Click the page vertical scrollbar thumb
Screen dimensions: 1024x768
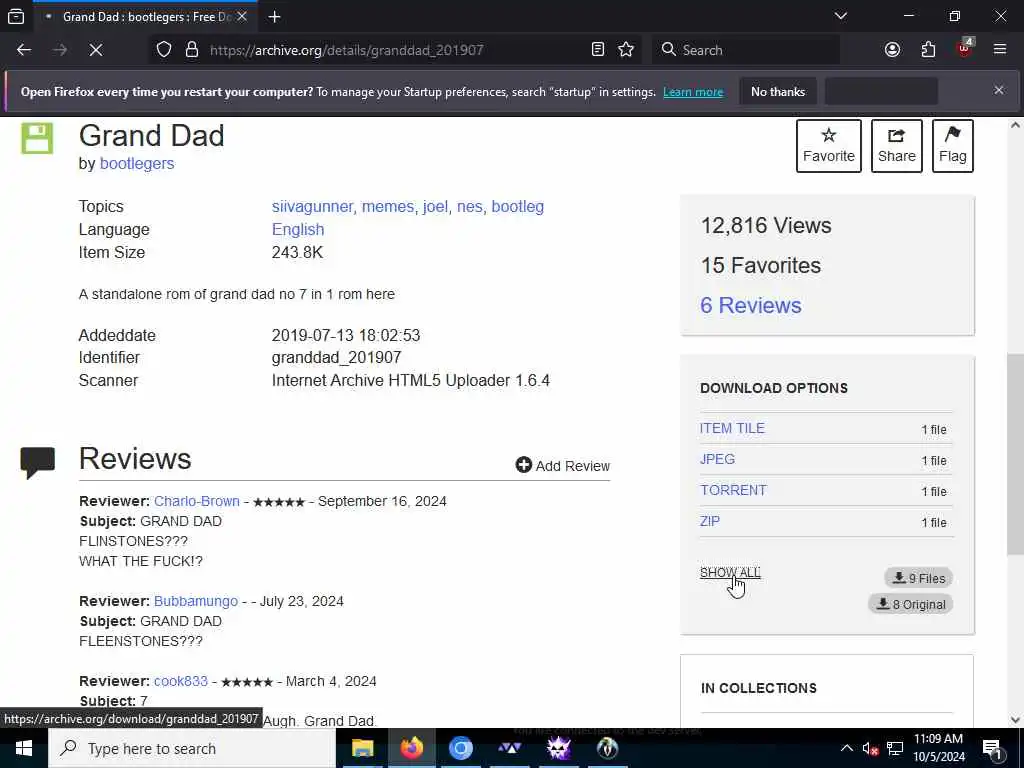[1016, 455]
